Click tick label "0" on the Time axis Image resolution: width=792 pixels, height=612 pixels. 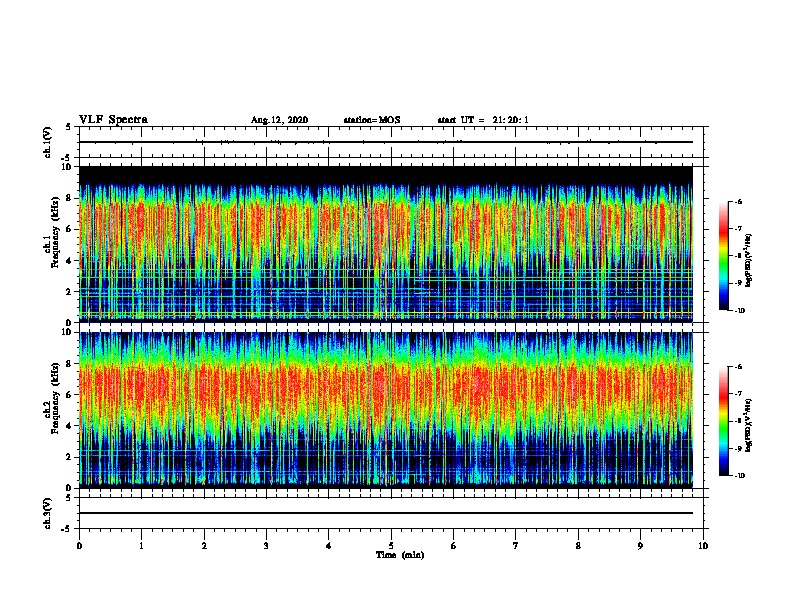point(79,546)
